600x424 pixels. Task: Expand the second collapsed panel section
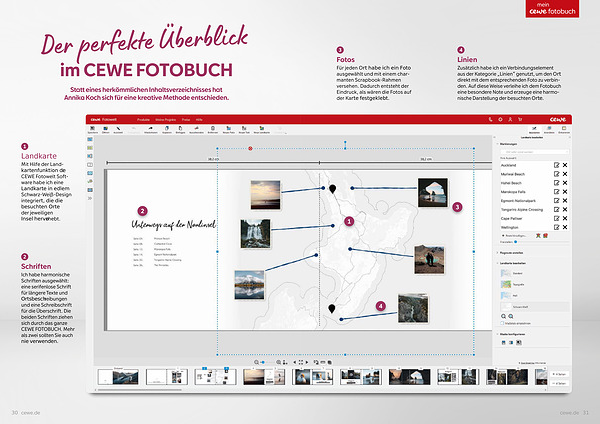click(497, 253)
